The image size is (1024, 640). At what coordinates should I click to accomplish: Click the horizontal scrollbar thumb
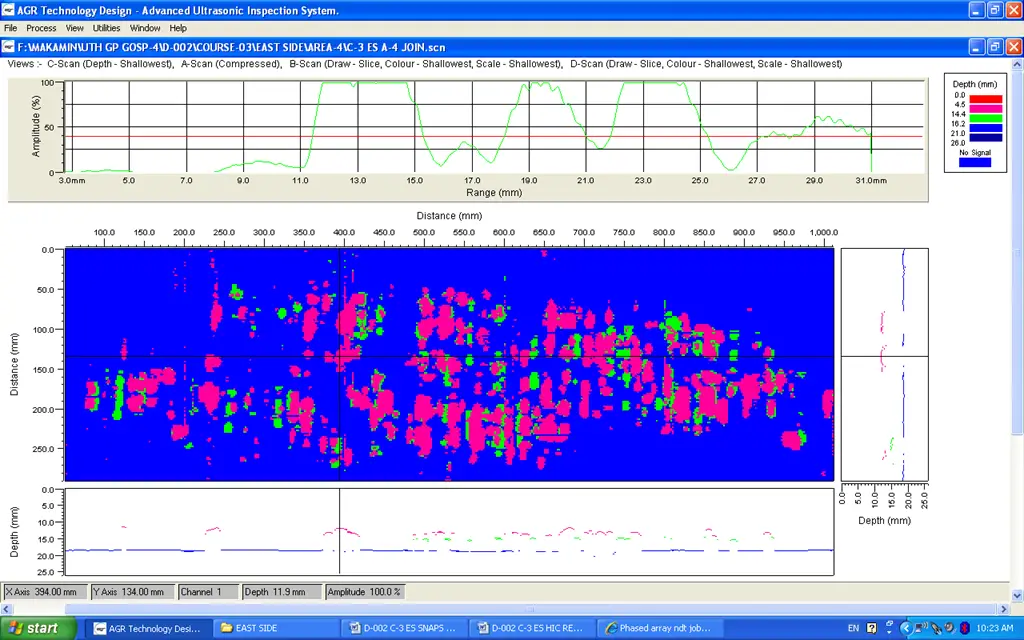click(531, 609)
